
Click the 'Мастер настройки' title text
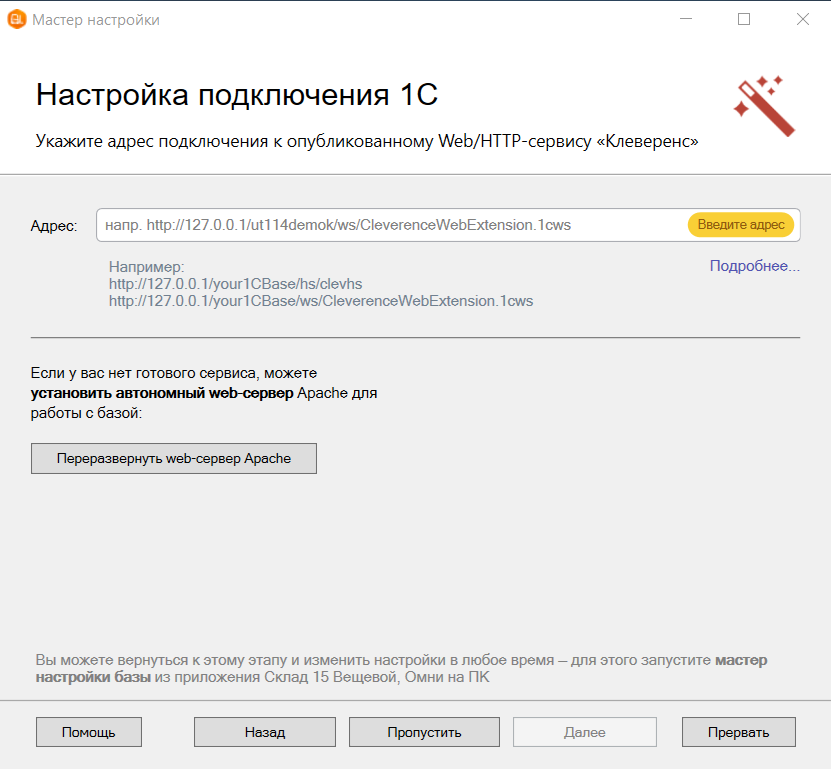[x=96, y=20]
